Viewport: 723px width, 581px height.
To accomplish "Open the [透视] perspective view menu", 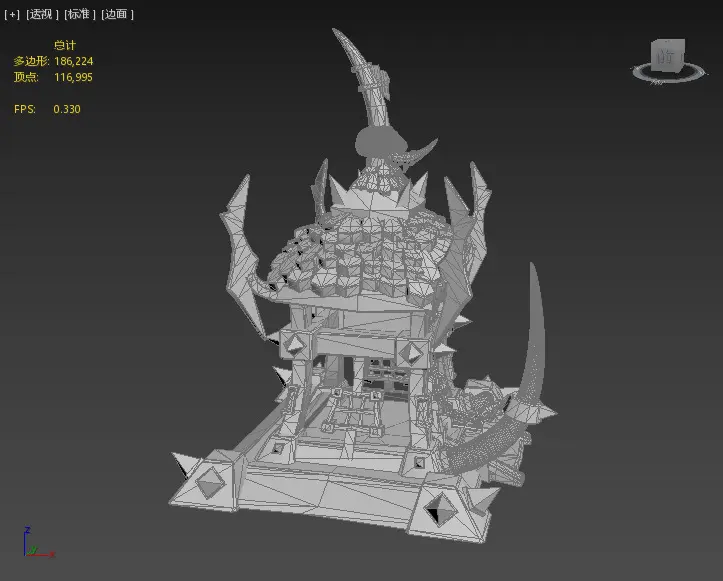I will pos(42,14).
